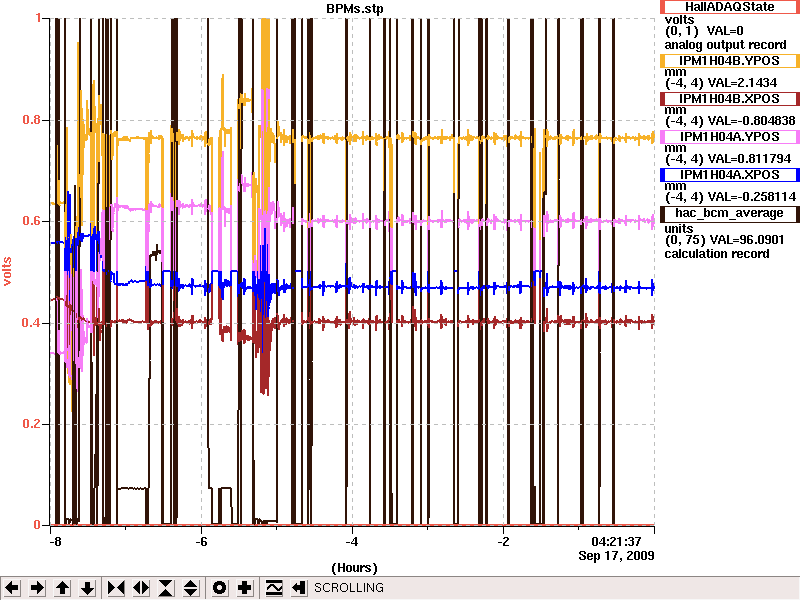Click the 0.6 y-axis tick label
800x600 pixels.
[x=32, y=221]
